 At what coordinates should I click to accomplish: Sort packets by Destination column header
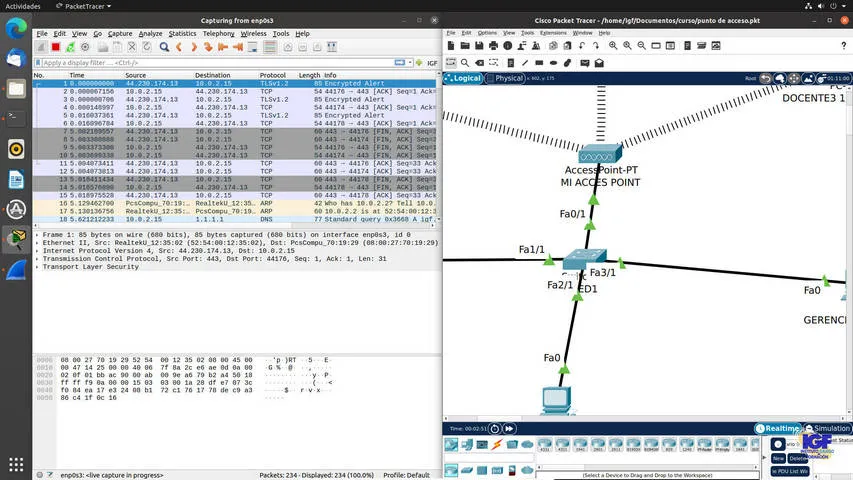coord(213,75)
